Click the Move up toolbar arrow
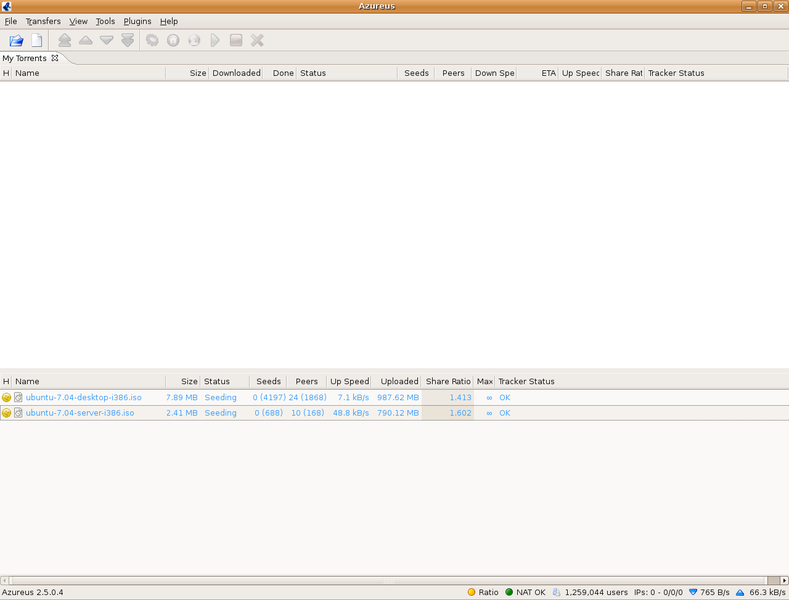Viewport: 789px width, 600px height. [86, 40]
